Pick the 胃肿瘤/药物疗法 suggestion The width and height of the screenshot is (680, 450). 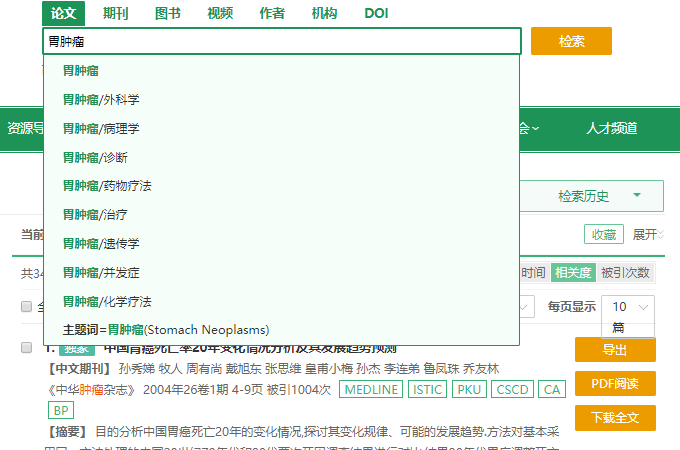(x=106, y=186)
